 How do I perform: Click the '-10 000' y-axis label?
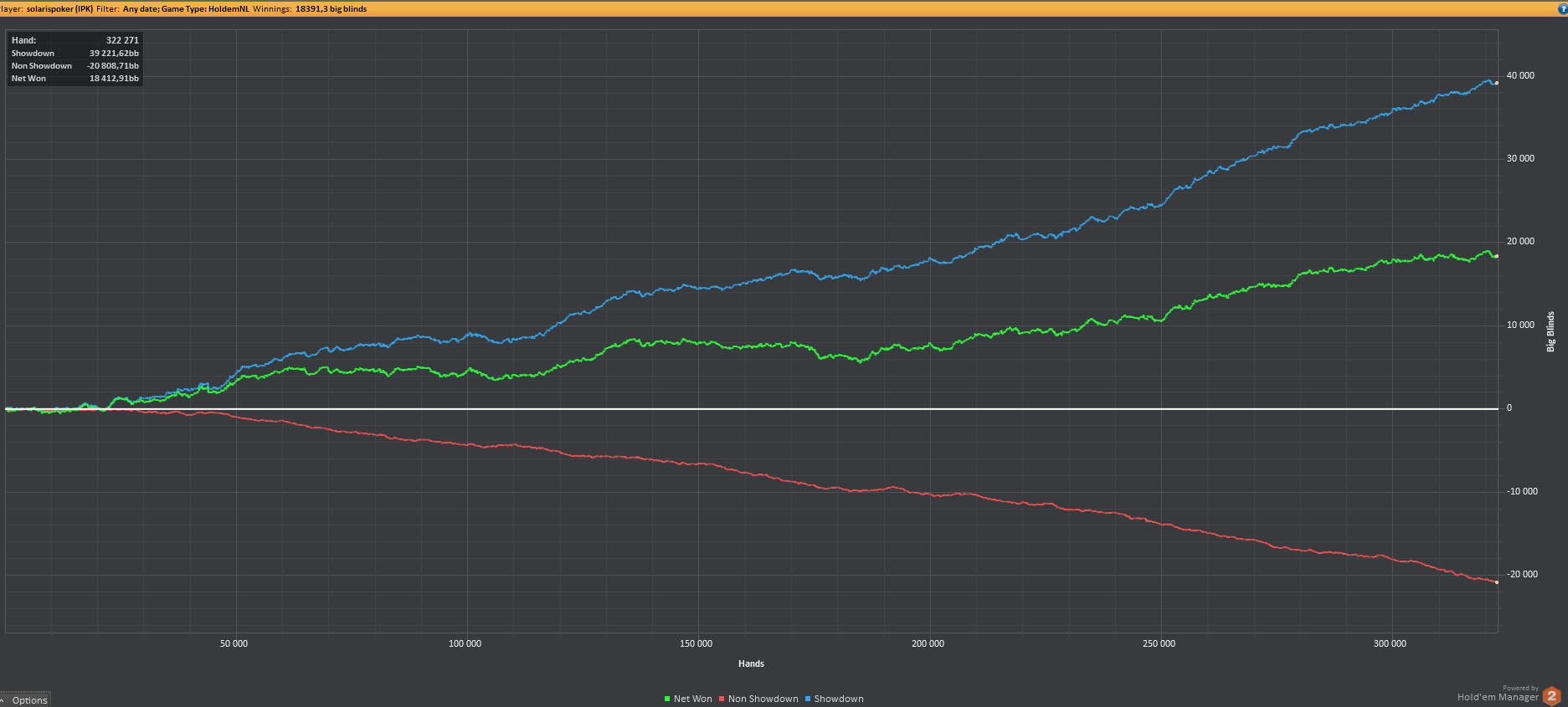pyautogui.click(x=1522, y=491)
